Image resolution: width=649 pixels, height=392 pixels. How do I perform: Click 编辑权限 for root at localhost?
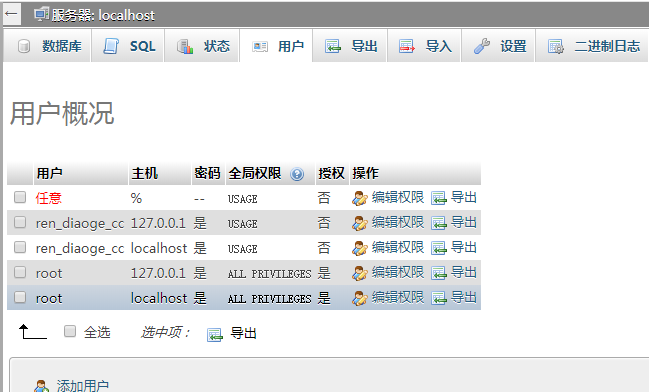pos(398,298)
